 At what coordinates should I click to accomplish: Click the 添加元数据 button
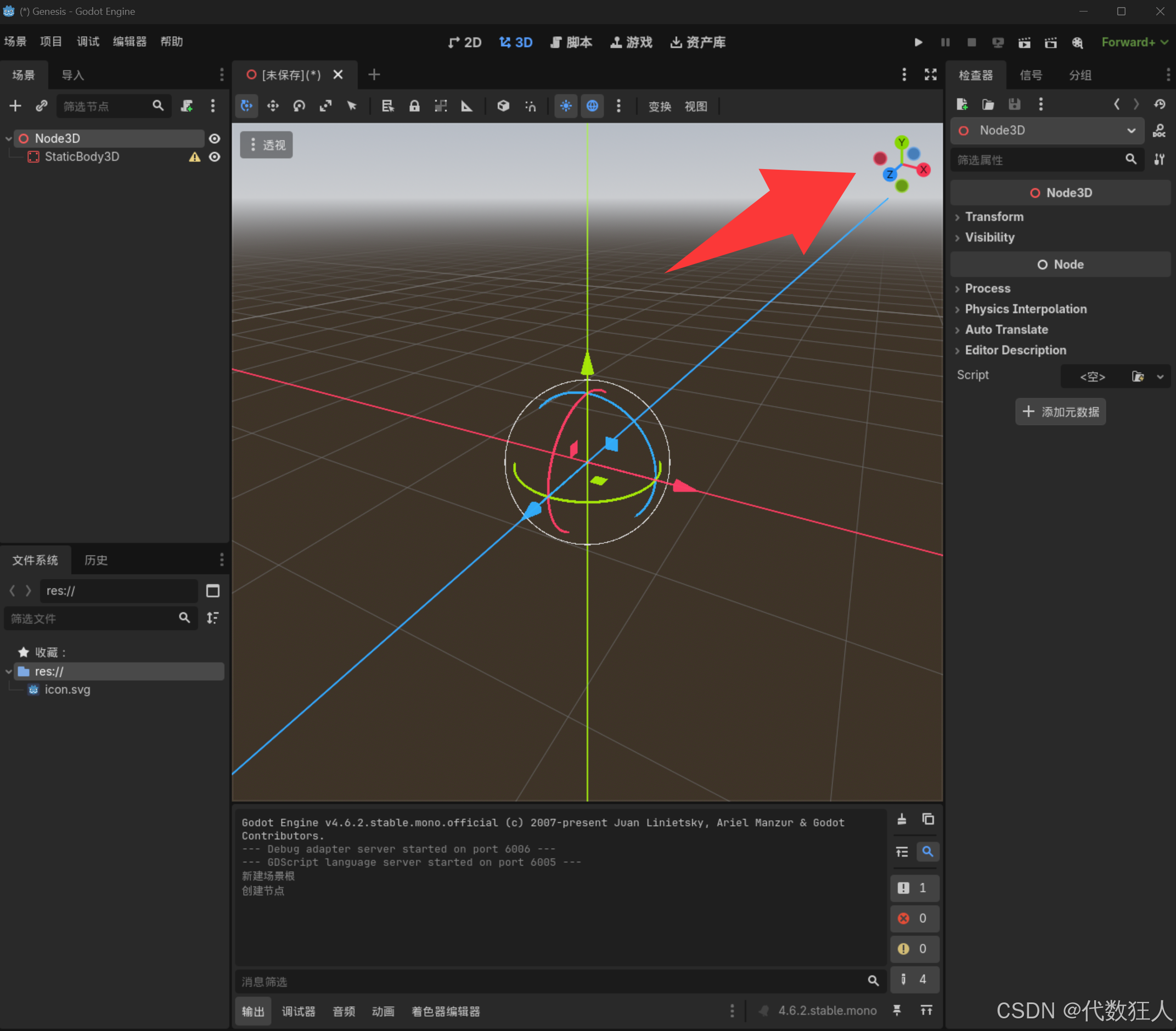point(1060,412)
